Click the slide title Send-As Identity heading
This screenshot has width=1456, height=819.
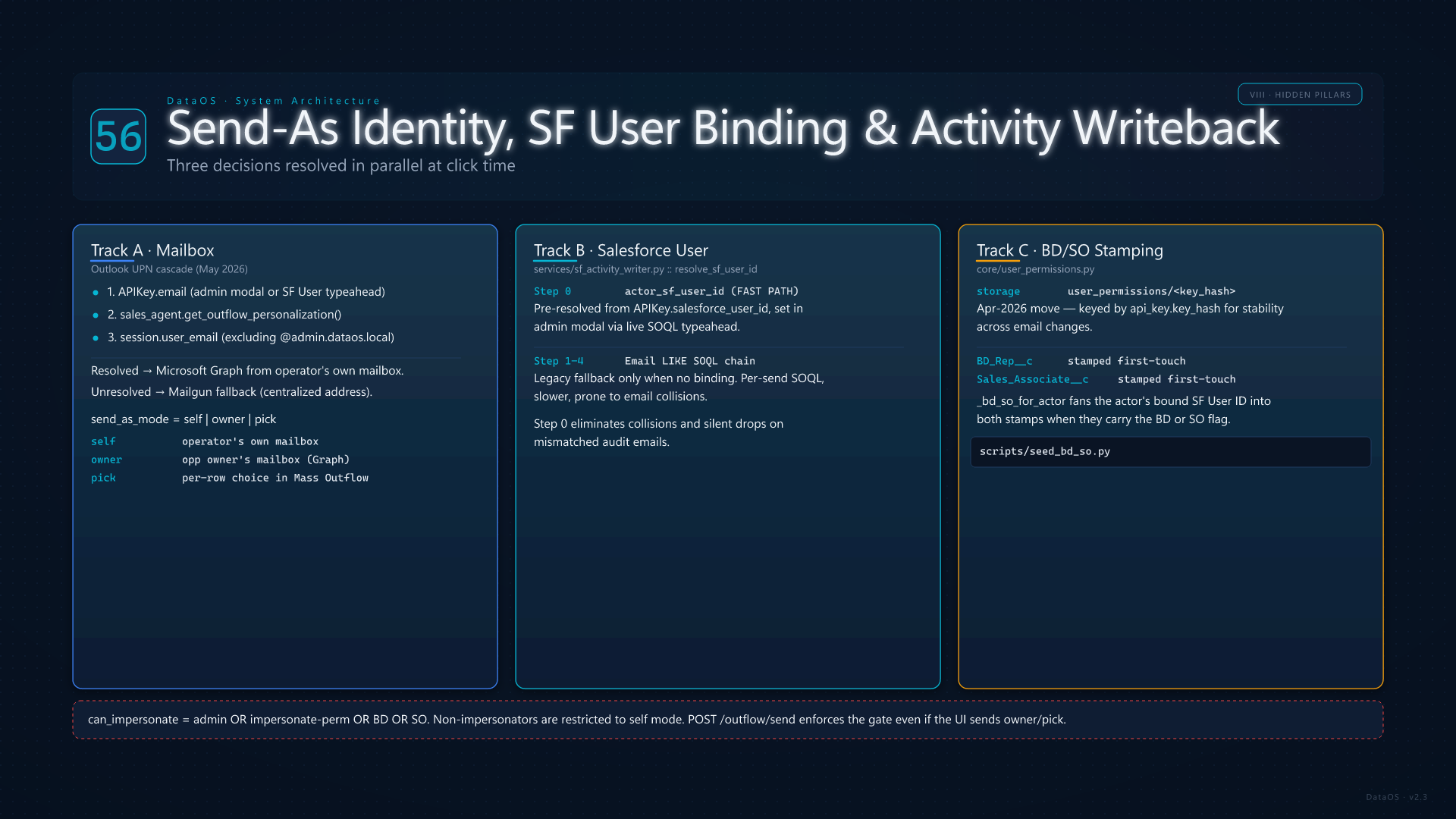tap(723, 127)
